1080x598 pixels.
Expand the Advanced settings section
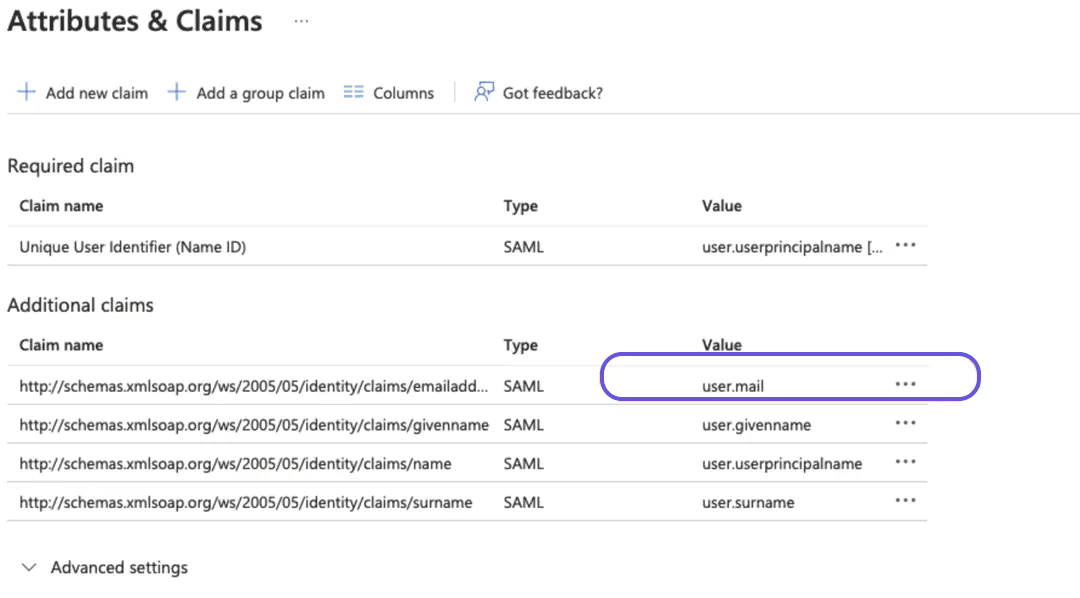(x=119, y=567)
